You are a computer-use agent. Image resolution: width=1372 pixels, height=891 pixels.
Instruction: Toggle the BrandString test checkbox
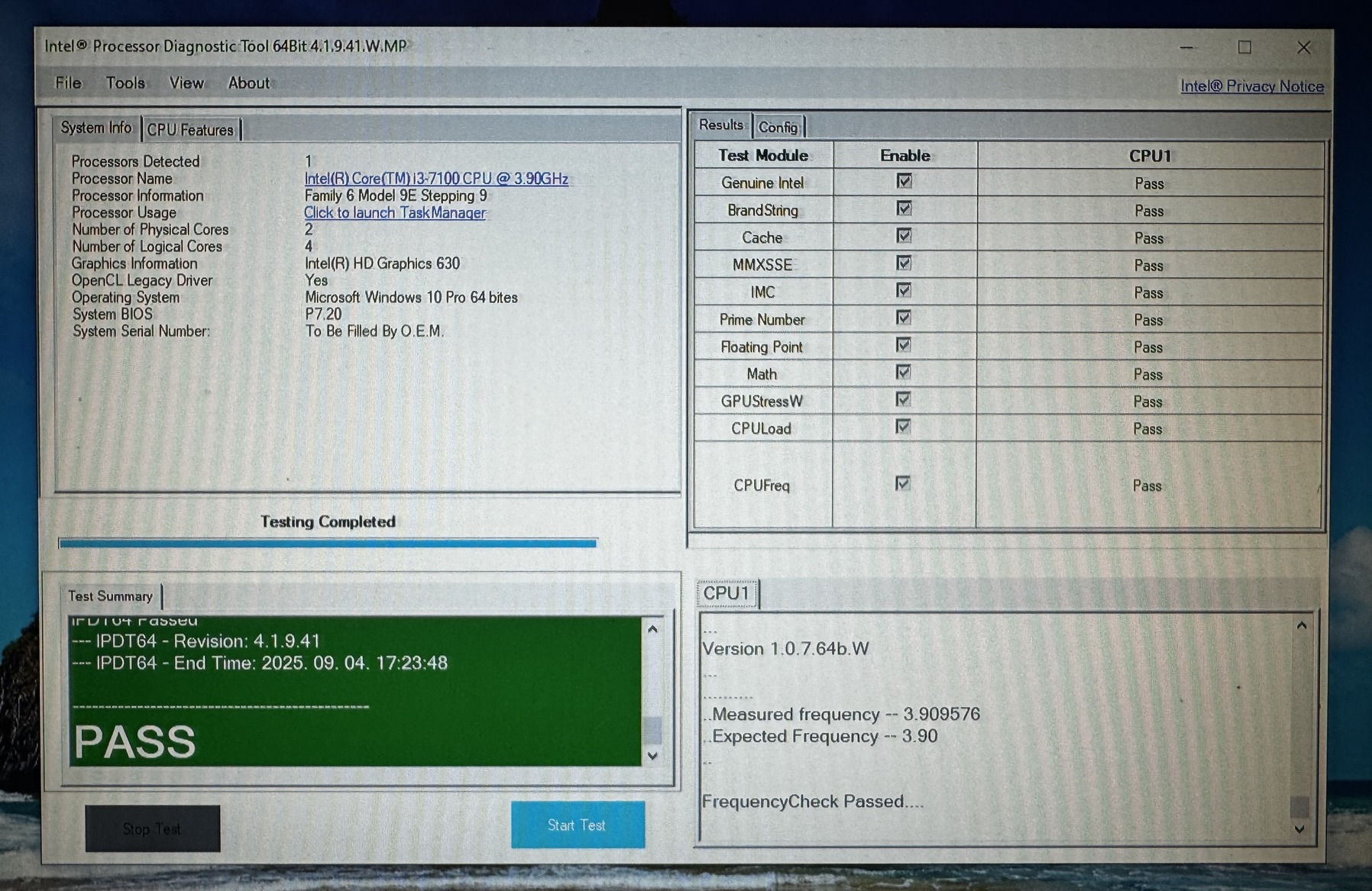click(904, 208)
